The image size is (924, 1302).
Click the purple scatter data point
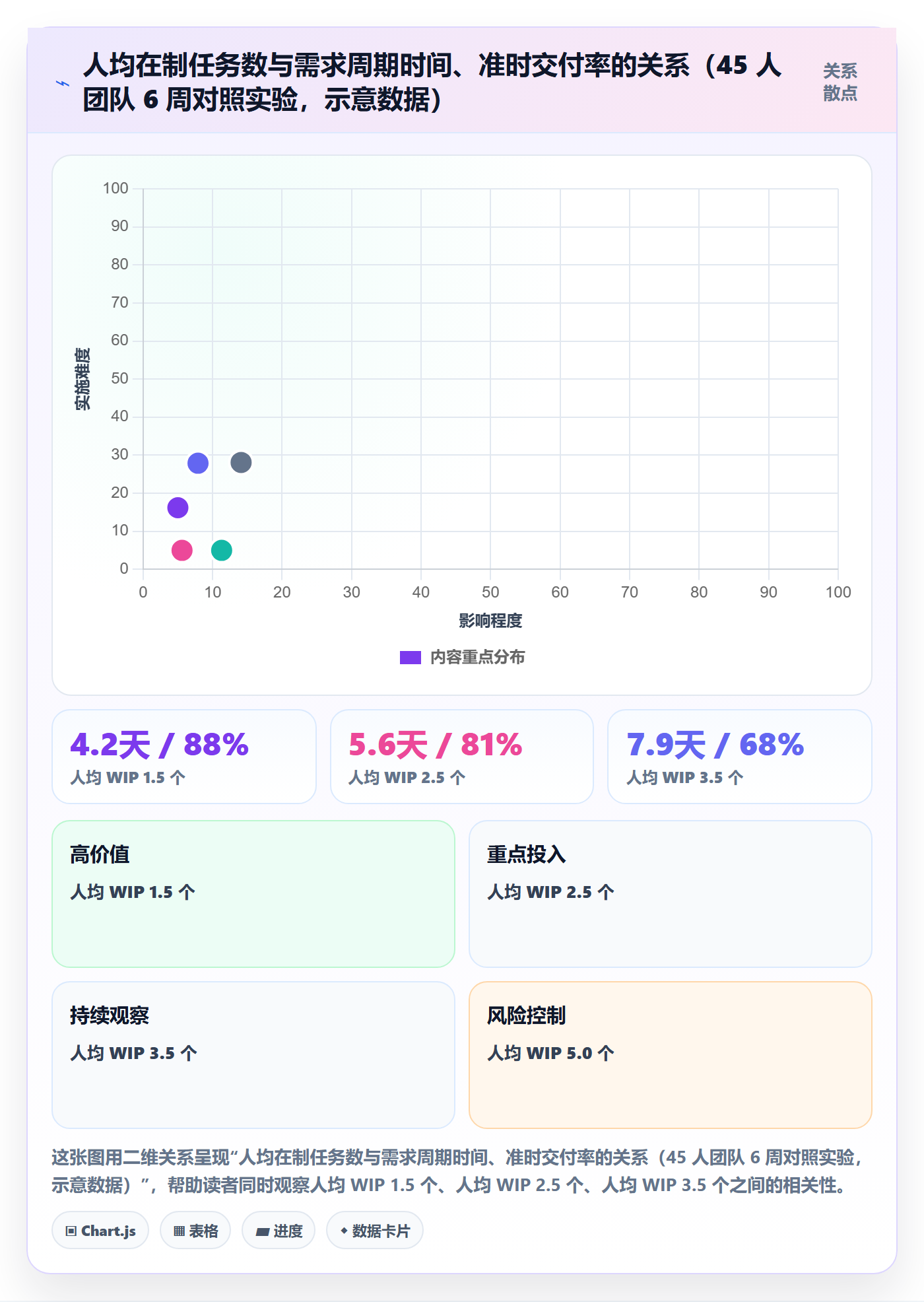tap(178, 508)
